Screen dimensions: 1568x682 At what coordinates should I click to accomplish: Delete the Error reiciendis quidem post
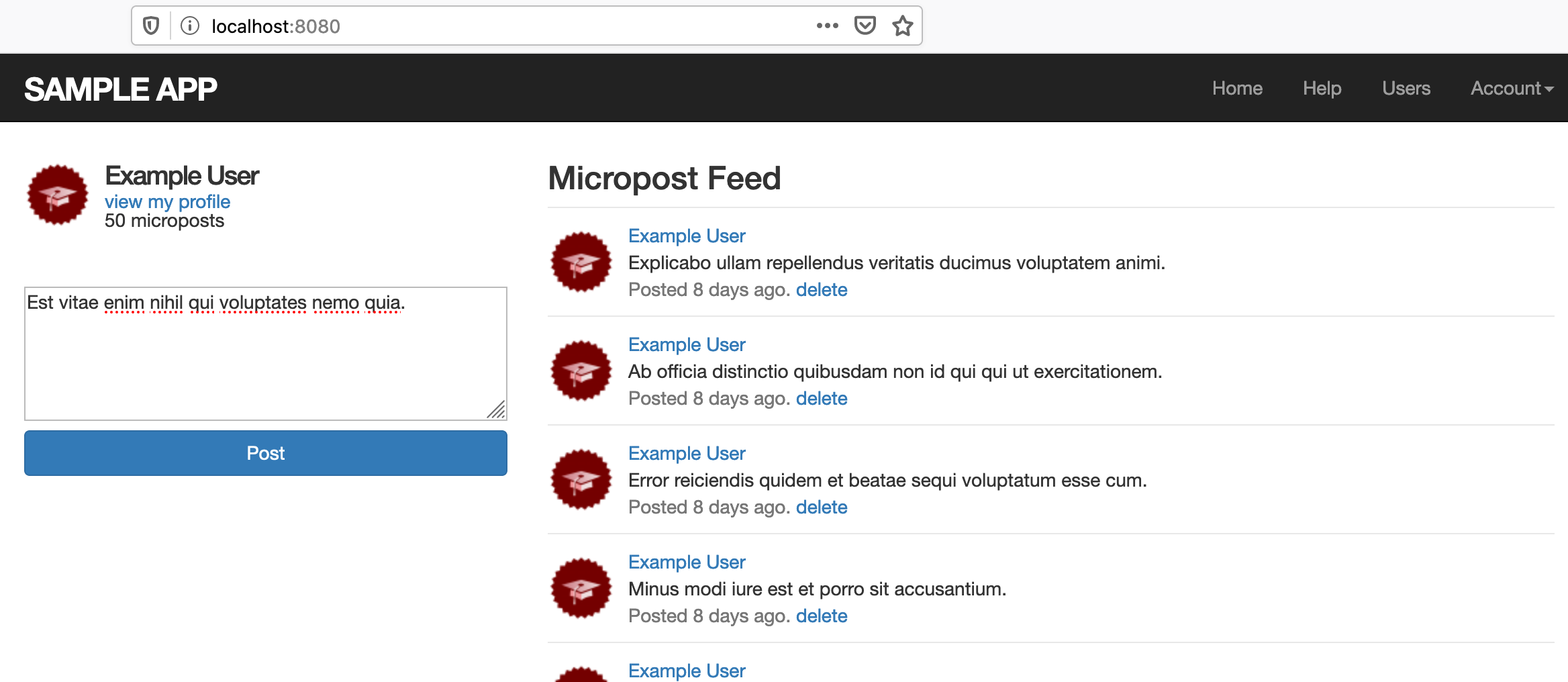pyautogui.click(x=822, y=507)
